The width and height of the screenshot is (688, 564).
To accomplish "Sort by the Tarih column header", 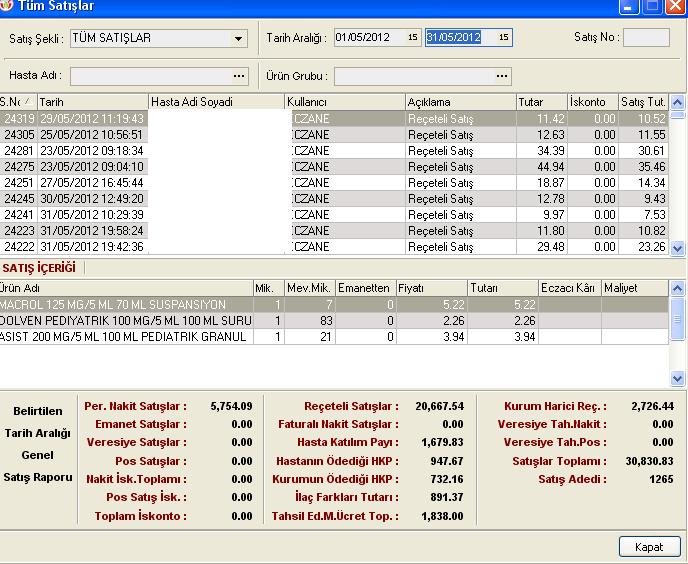I will (92, 102).
